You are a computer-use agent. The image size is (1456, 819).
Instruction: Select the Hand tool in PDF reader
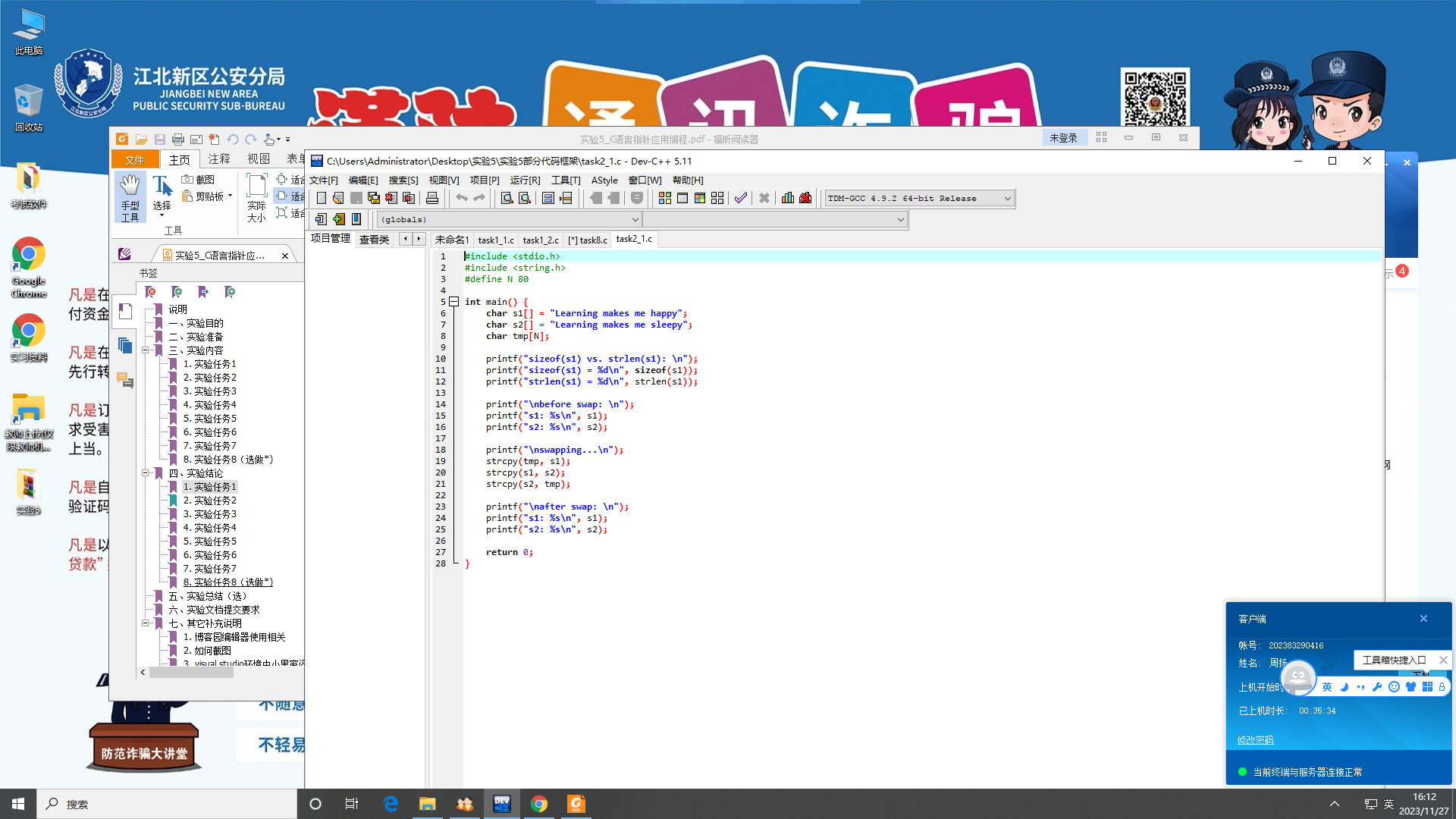(x=130, y=196)
